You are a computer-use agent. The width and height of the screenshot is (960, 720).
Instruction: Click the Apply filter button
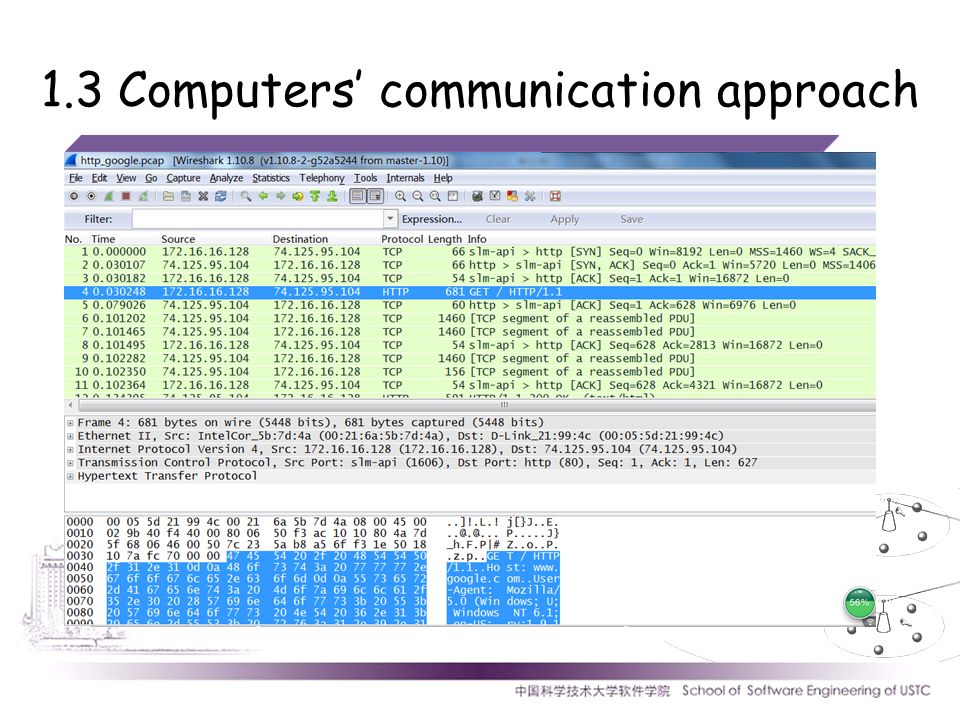pyautogui.click(x=564, y=219)
